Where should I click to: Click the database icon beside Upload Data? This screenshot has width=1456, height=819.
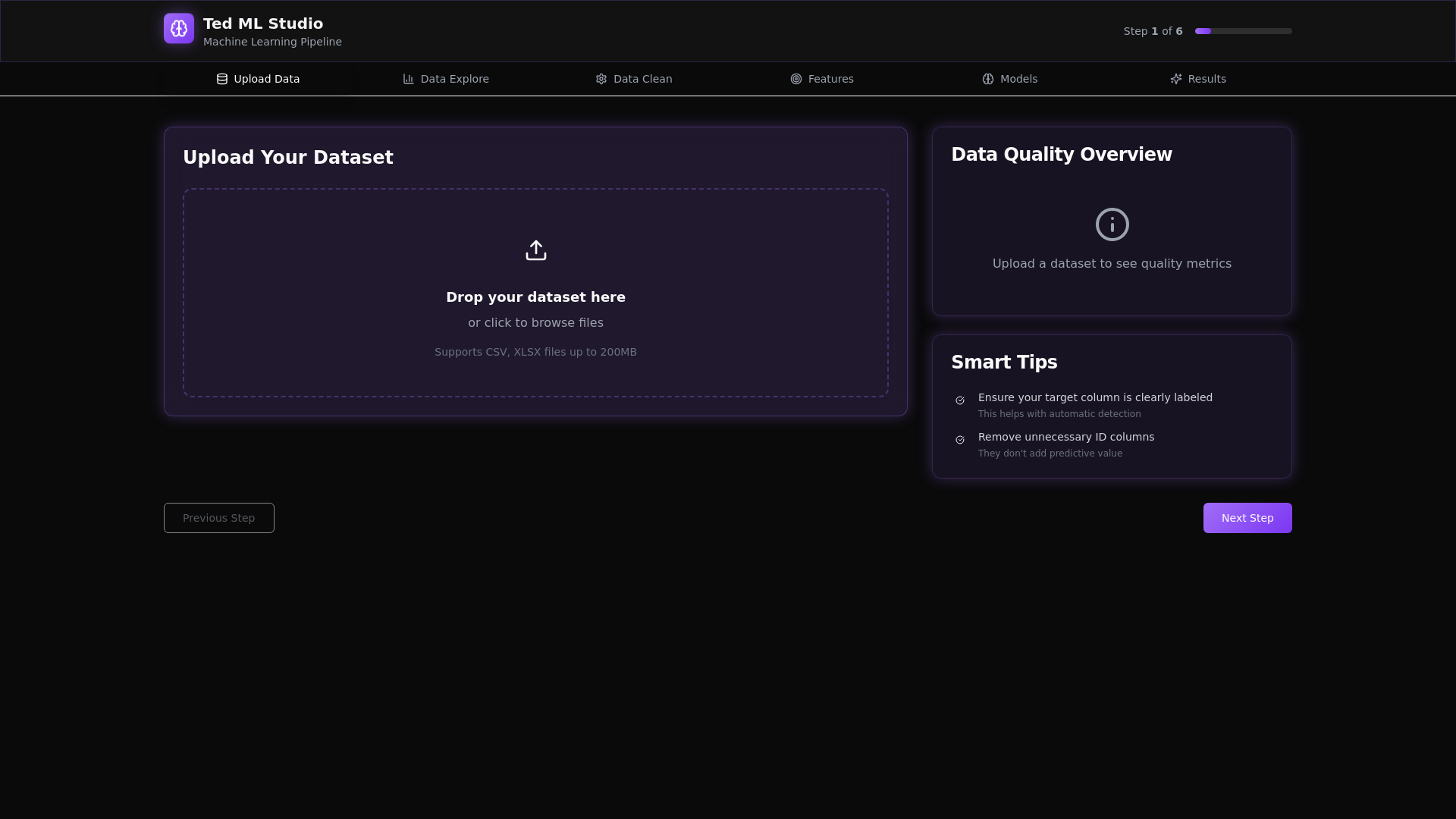pos(222,79)
